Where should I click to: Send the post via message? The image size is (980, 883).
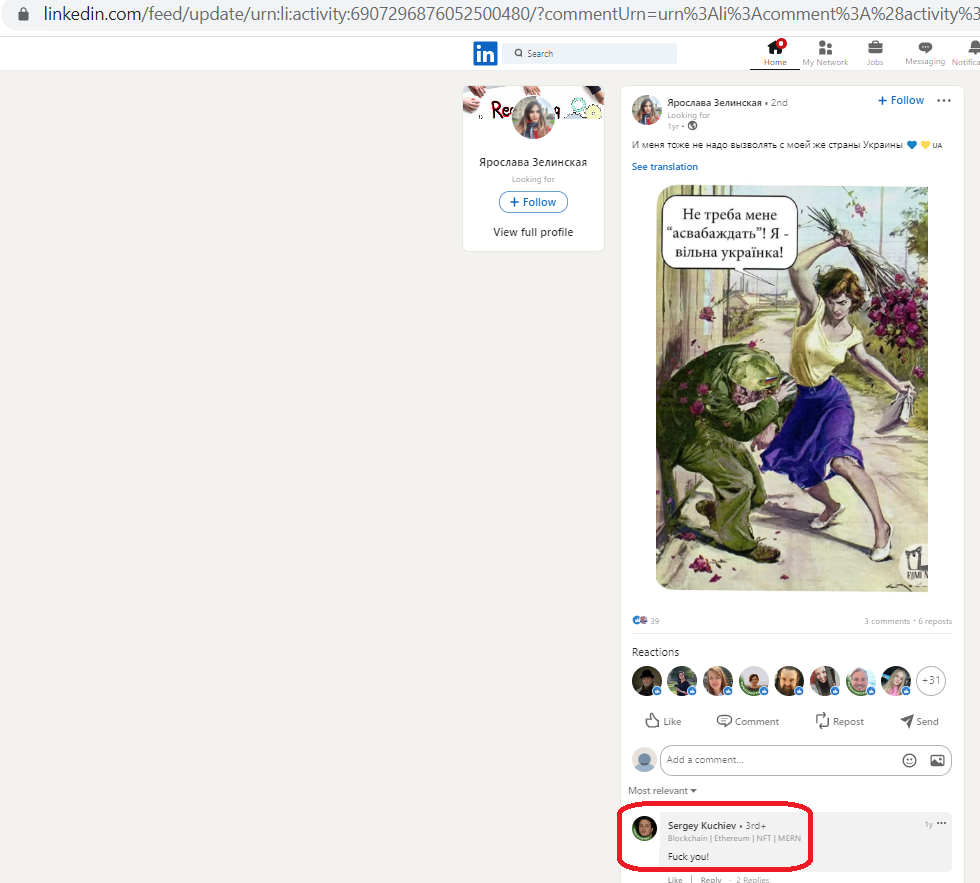point(919,721)
